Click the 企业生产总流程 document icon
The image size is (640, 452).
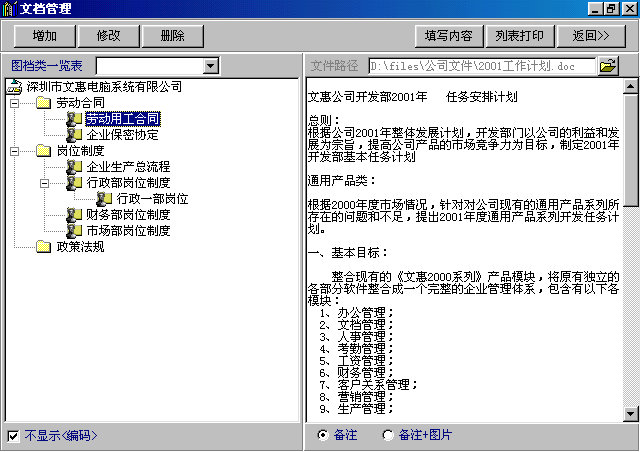tap(74, 167)
